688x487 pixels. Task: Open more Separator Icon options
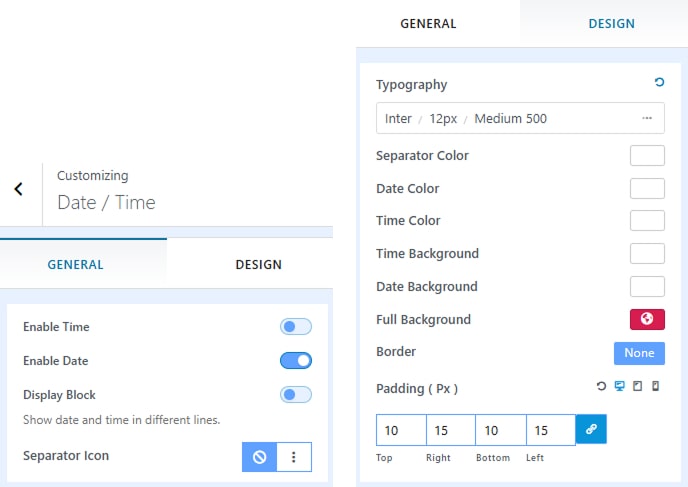[294, 456]
